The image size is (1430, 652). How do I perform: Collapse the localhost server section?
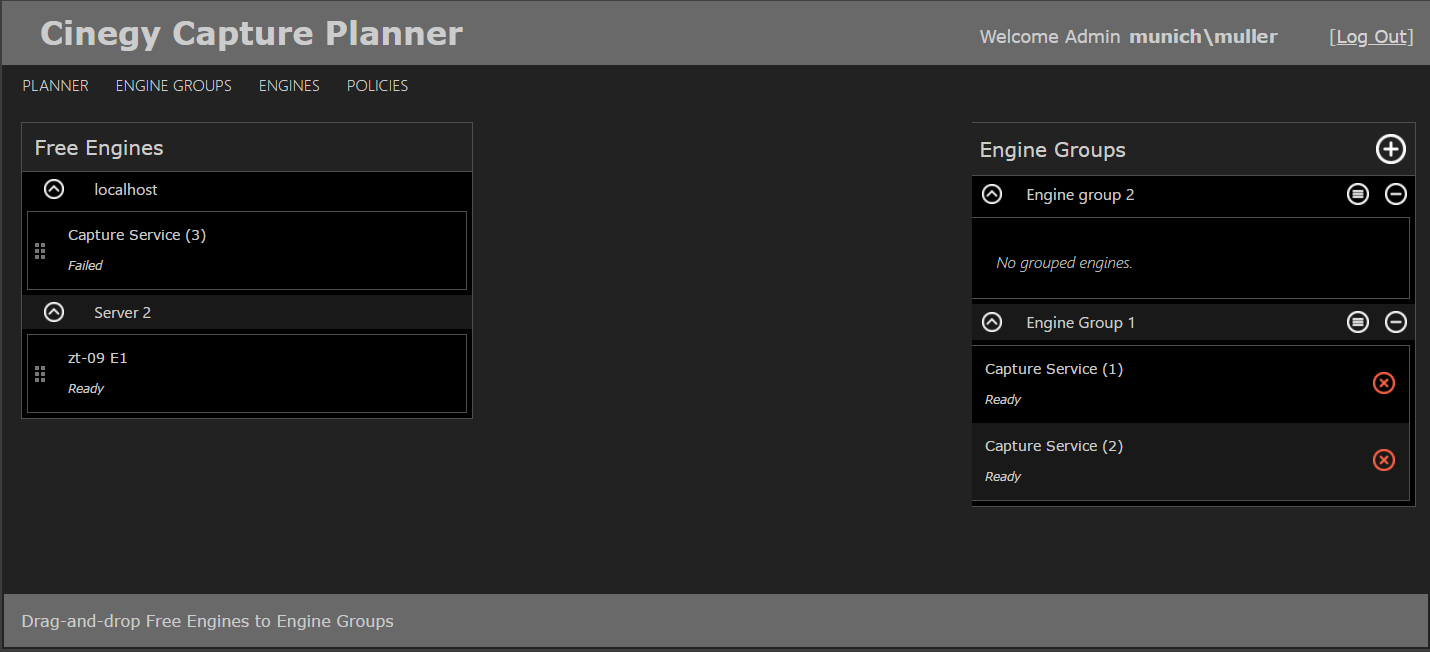pos(53,189)
